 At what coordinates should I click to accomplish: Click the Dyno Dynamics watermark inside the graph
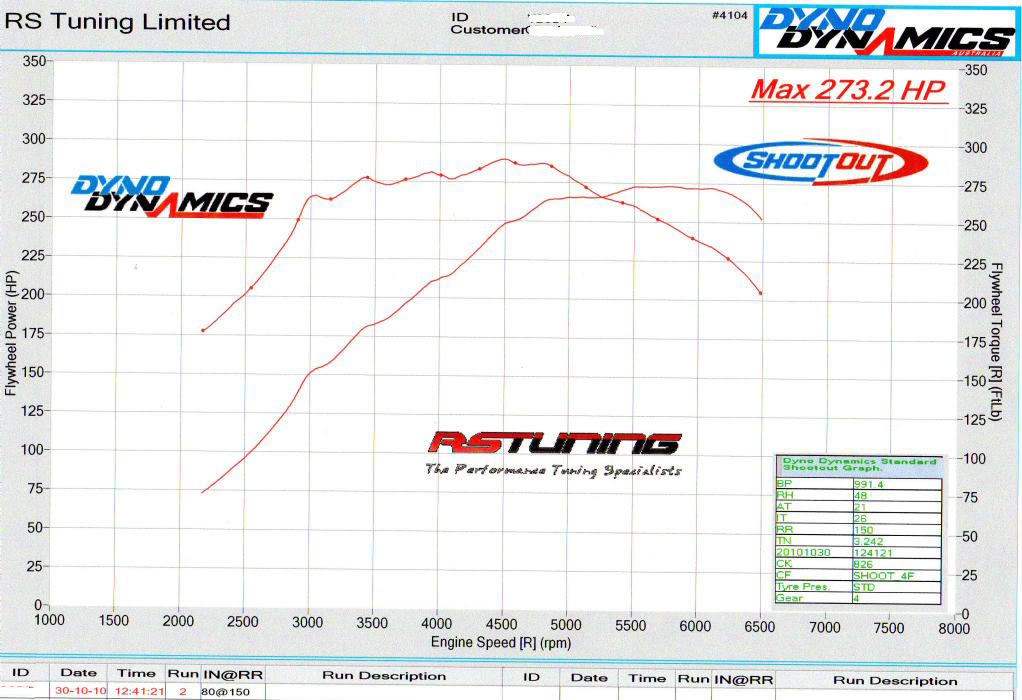pos(170,195)
